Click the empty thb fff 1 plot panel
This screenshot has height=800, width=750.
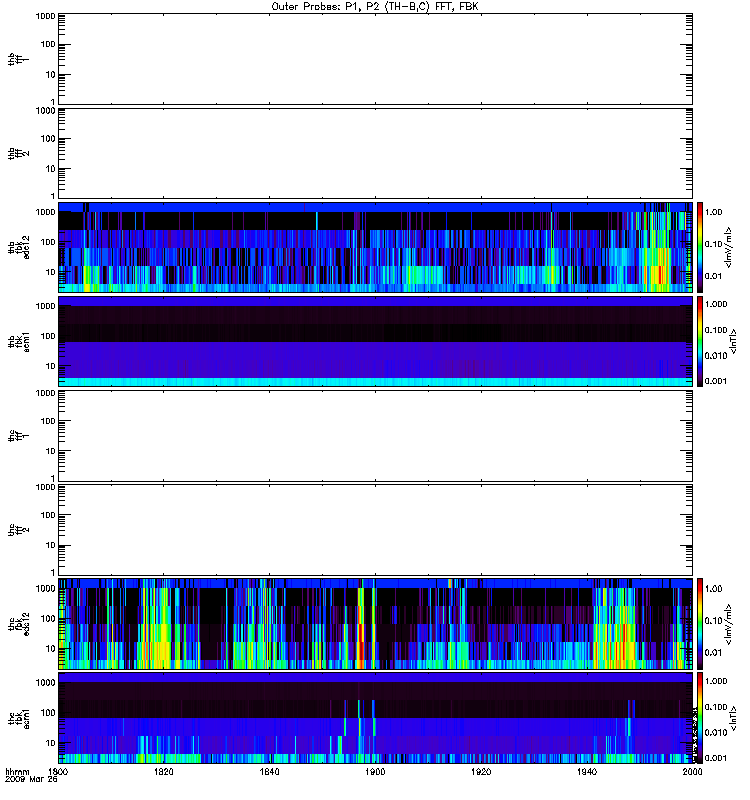tap(375, 59)
